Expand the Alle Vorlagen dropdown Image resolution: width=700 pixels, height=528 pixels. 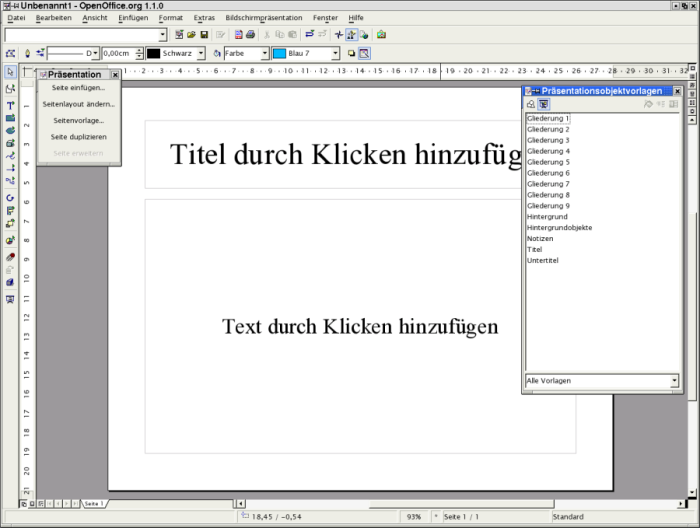674,381
